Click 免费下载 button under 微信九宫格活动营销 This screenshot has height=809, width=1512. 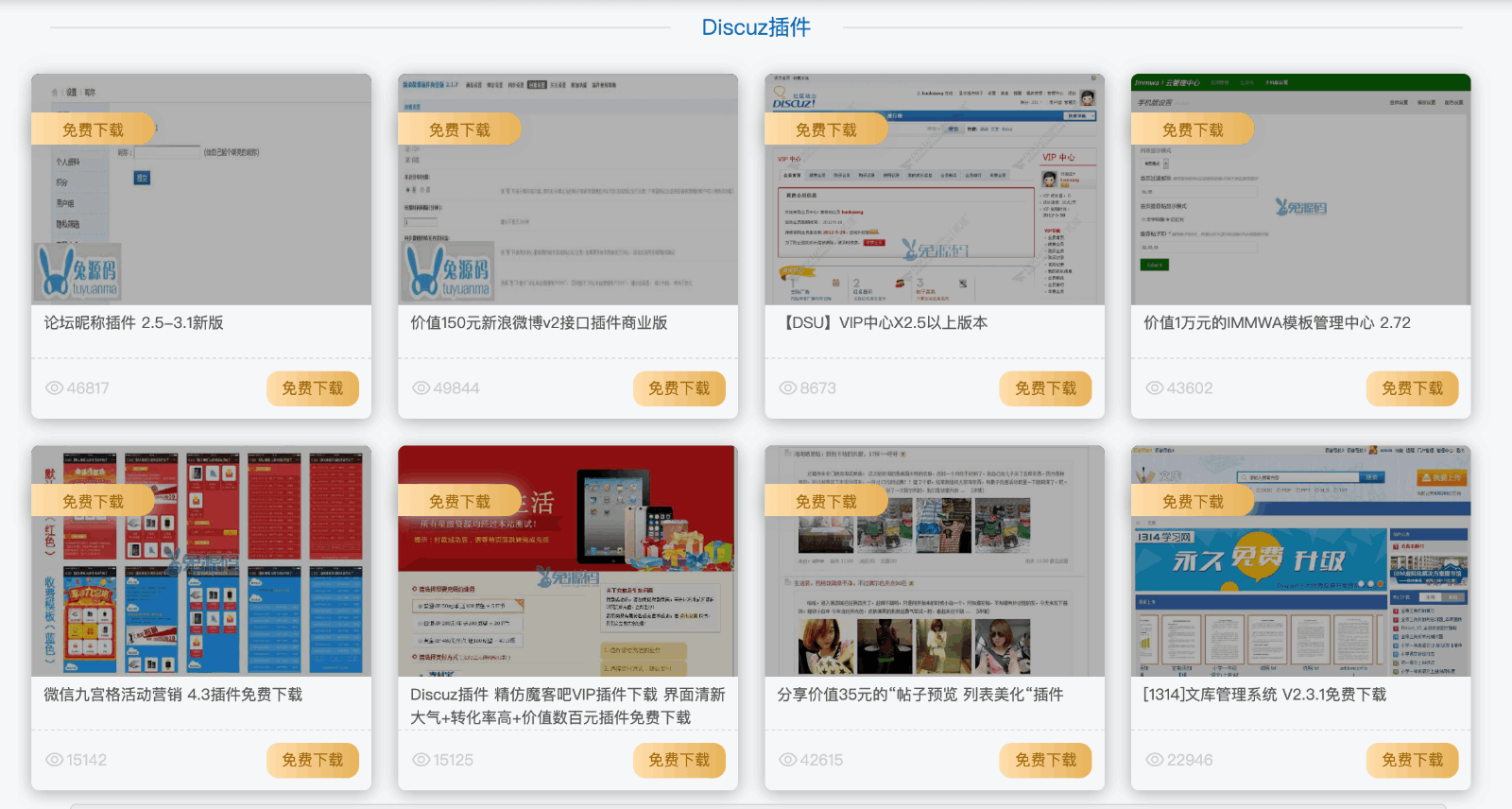pos(313,760)
